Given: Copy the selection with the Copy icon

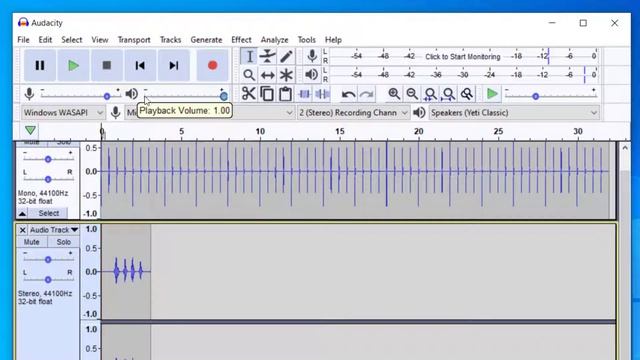Looking at the screenshot, I should [x=267, y=94].
